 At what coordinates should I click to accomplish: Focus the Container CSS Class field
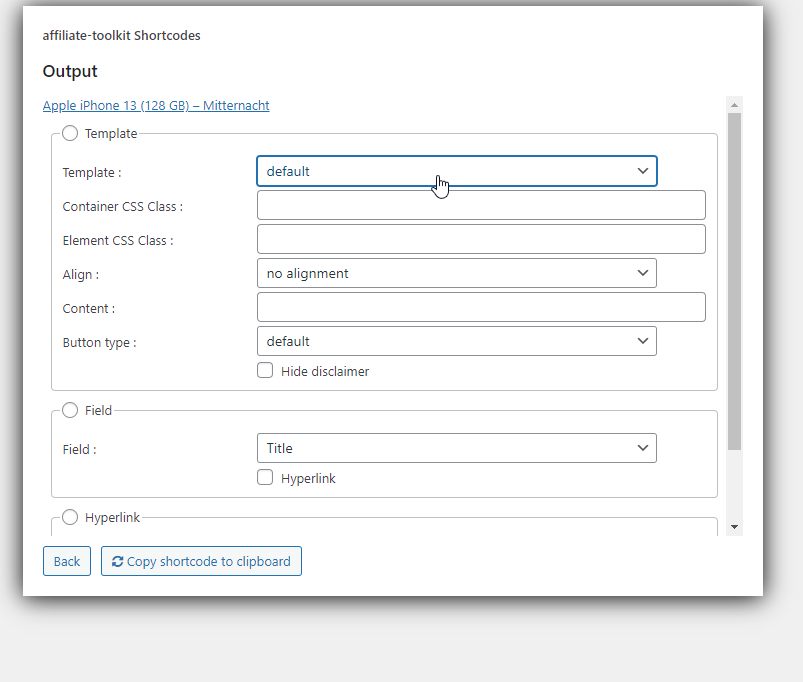click(481, 205)
